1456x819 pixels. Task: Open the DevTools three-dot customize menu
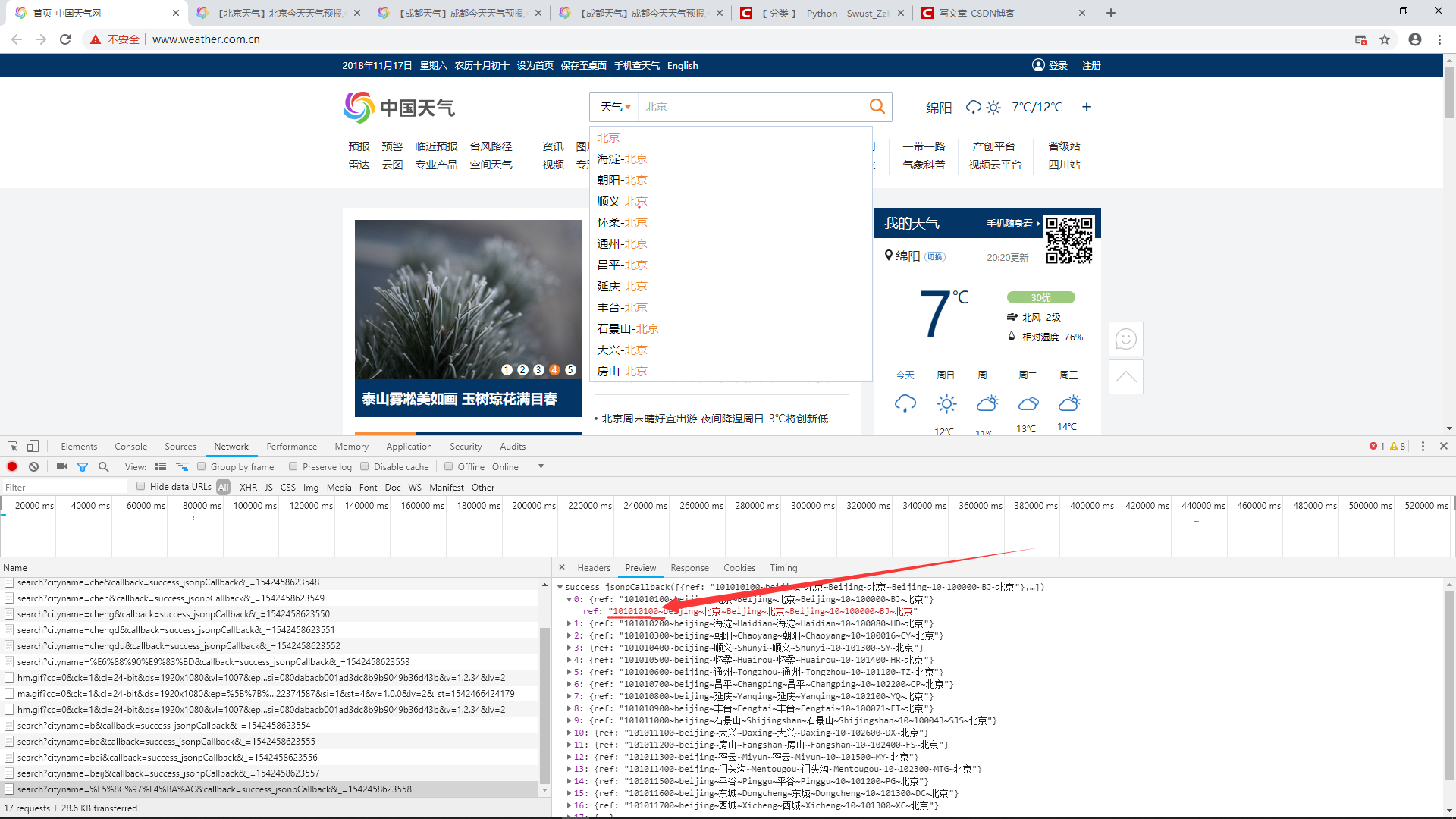pos(1423,446)
